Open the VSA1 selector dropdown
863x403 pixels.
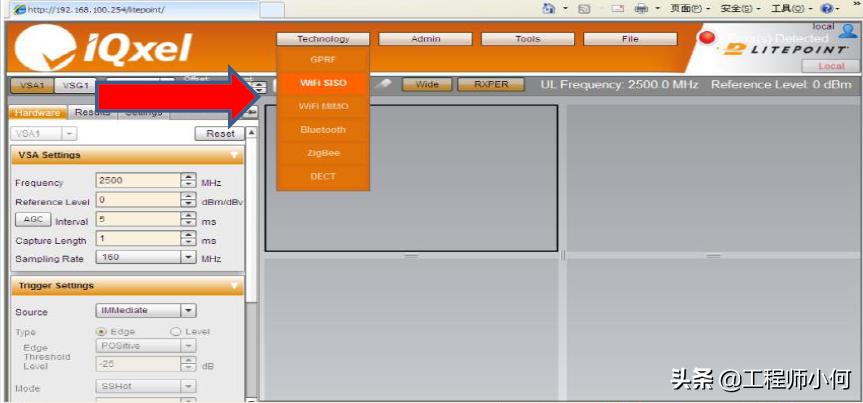click(69, 134)
